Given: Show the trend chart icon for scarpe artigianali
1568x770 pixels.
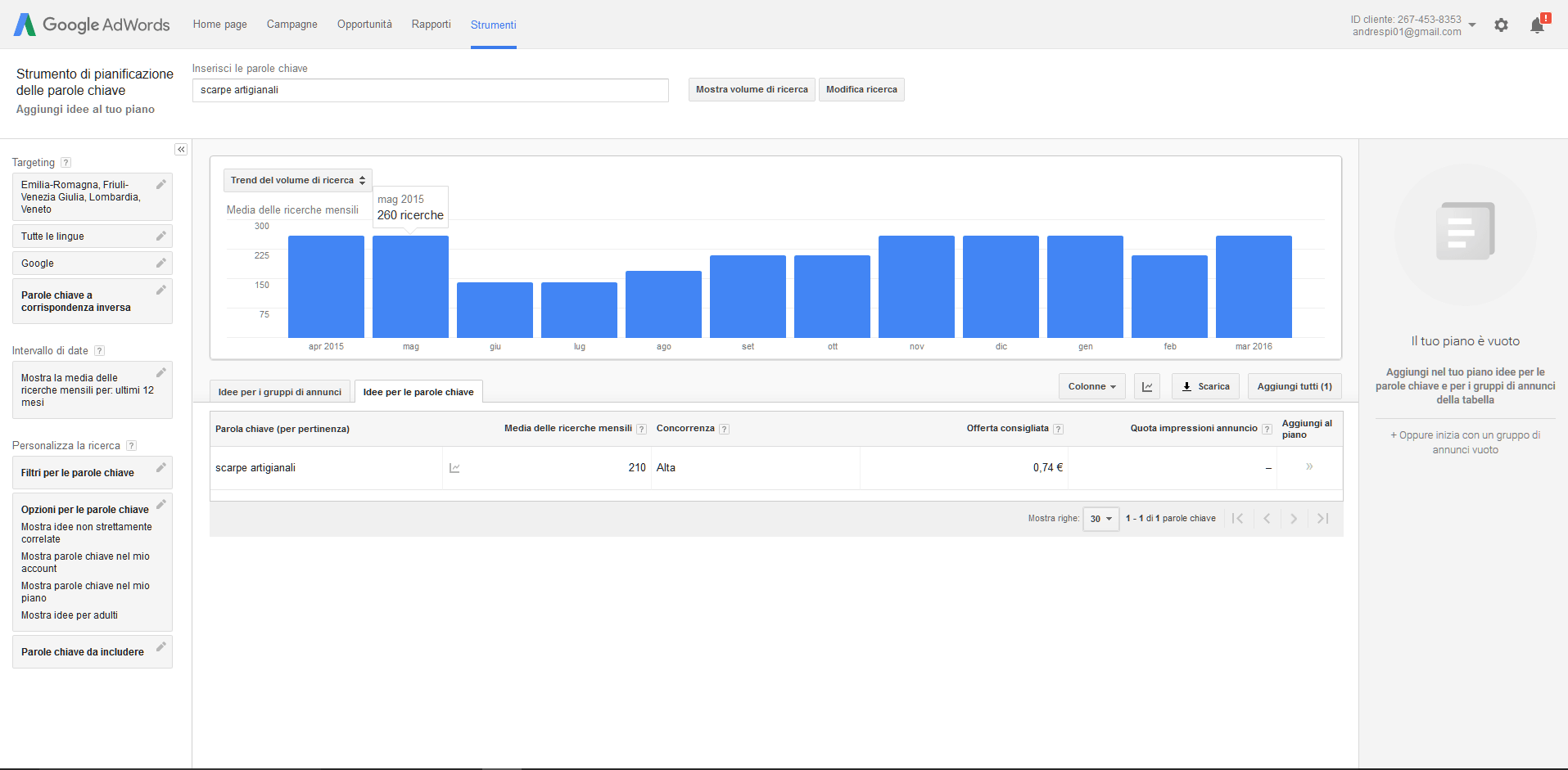Looking at the screenshot, I should 454,468.
